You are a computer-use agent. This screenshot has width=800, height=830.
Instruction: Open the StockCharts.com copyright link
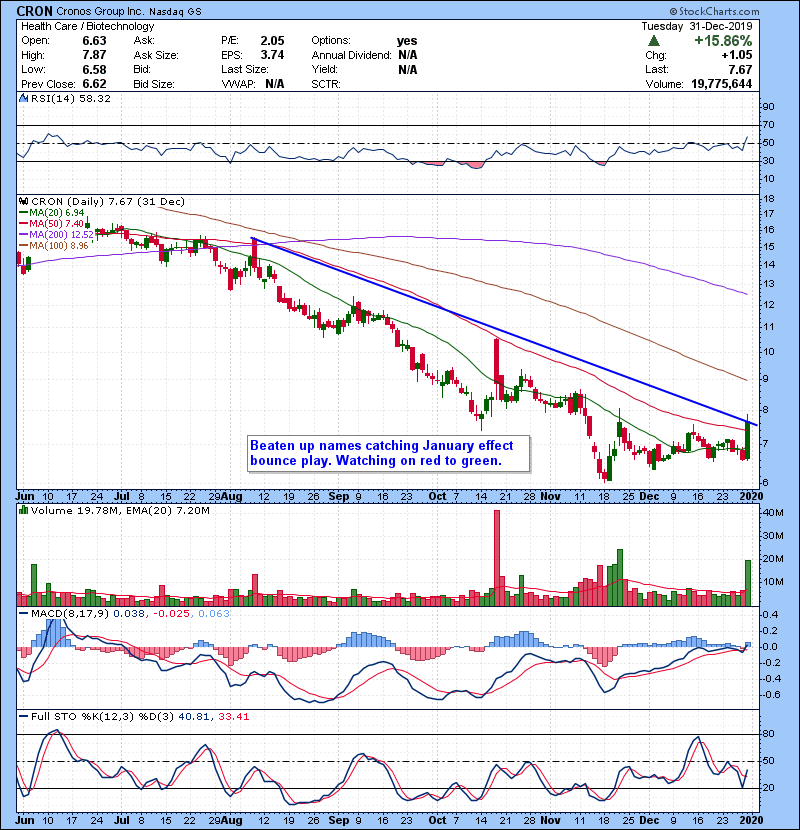tap(714, 11)
